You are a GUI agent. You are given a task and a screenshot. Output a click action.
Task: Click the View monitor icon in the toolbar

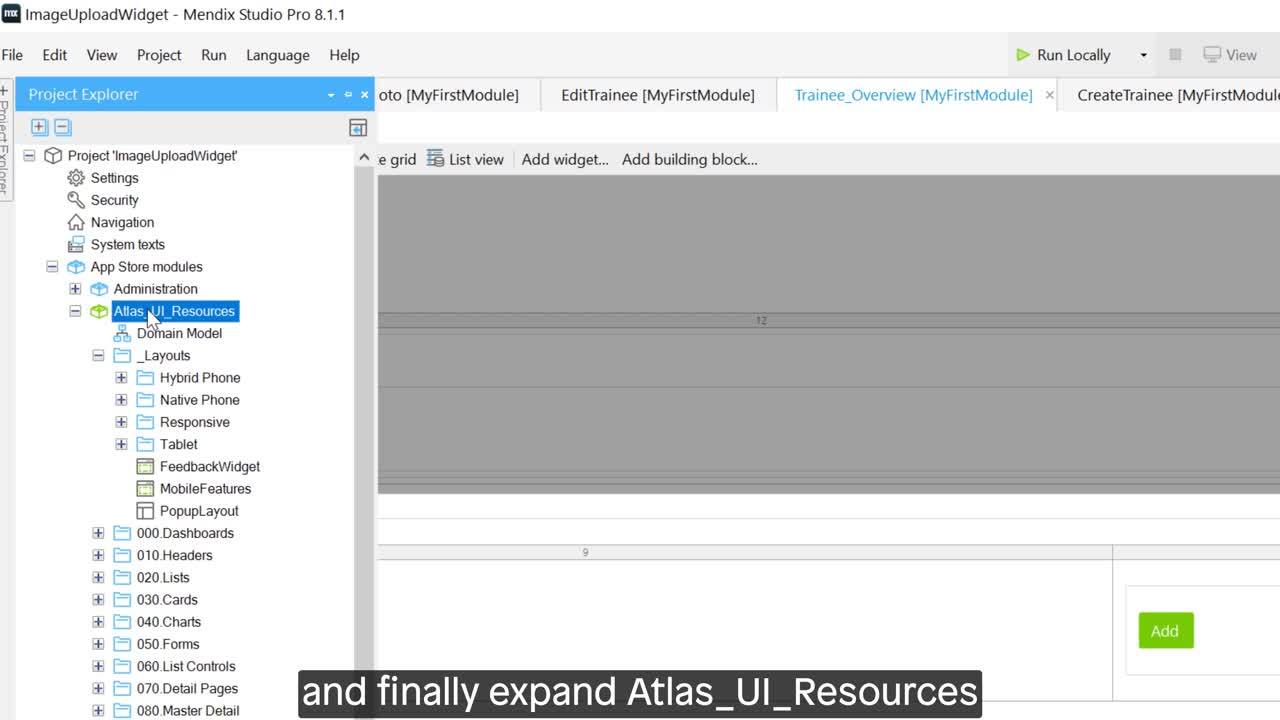coord(1212,54)
